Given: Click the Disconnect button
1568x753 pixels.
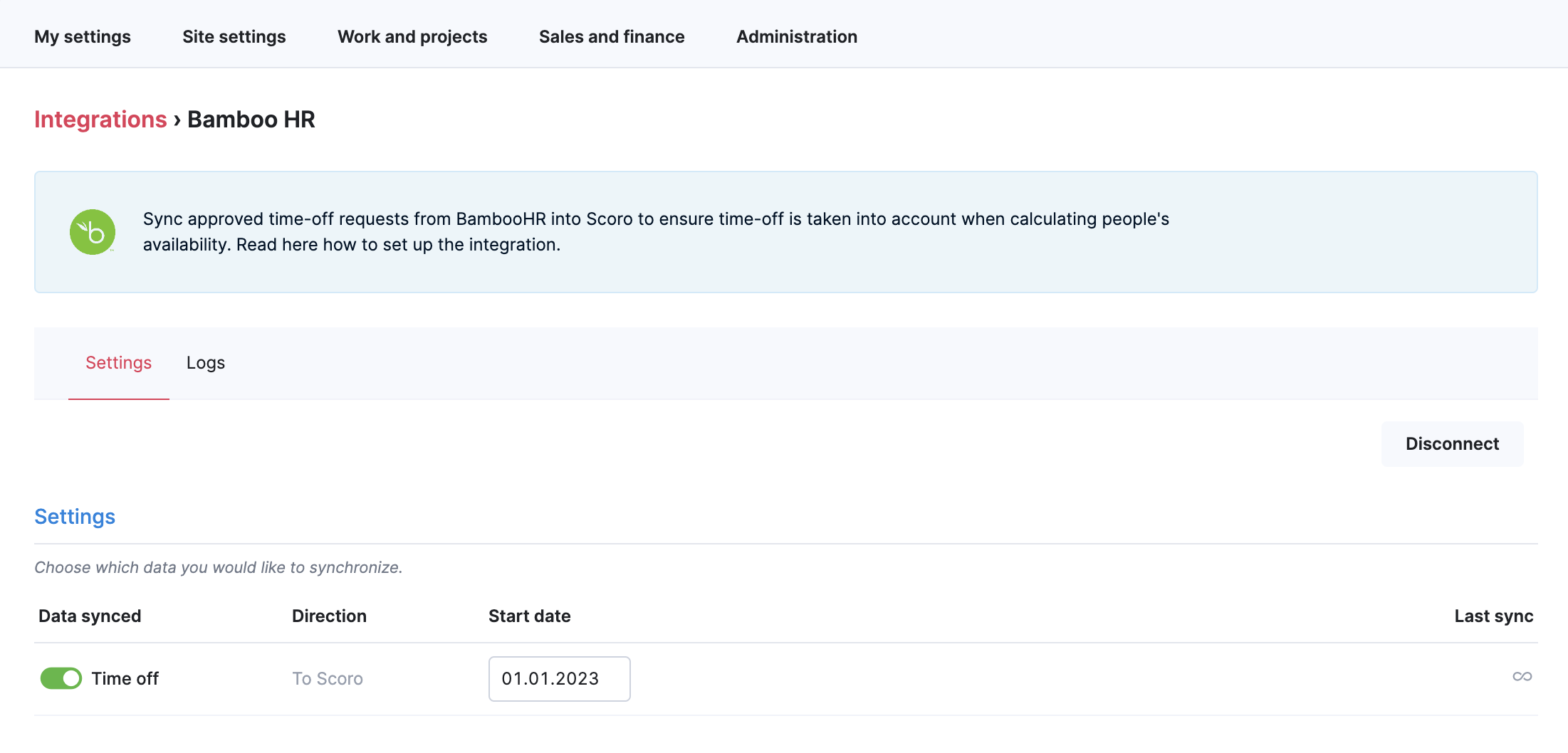Looking at the screenshot, I should coord(1453,444).
